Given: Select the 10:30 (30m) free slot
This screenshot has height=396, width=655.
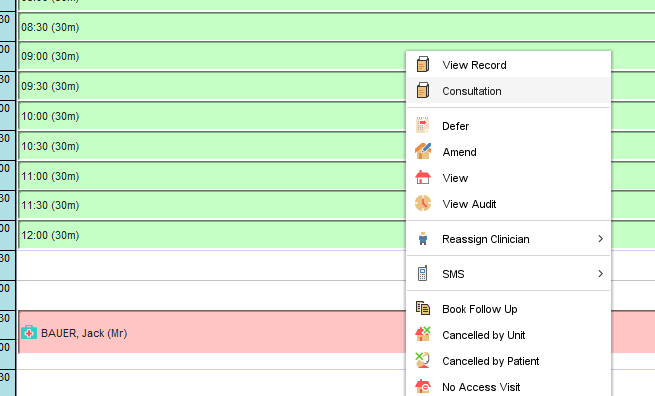Looking at the screenshot, I should click(212, 146).
